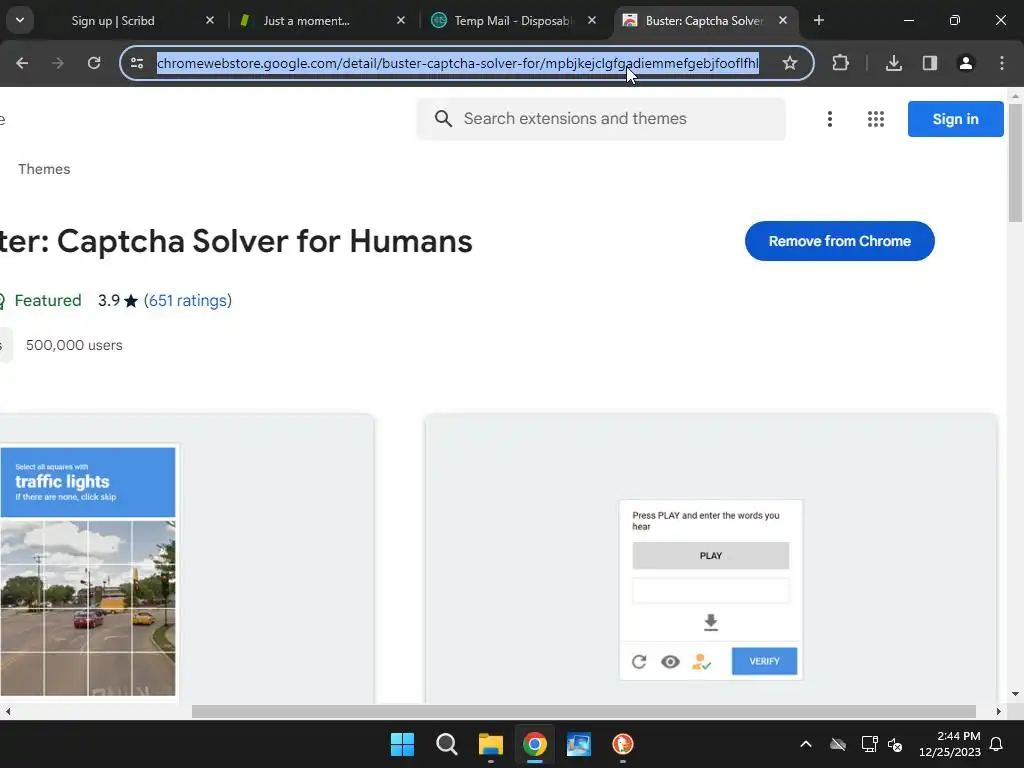Click the download arrow in captcha screenshot

711,622
